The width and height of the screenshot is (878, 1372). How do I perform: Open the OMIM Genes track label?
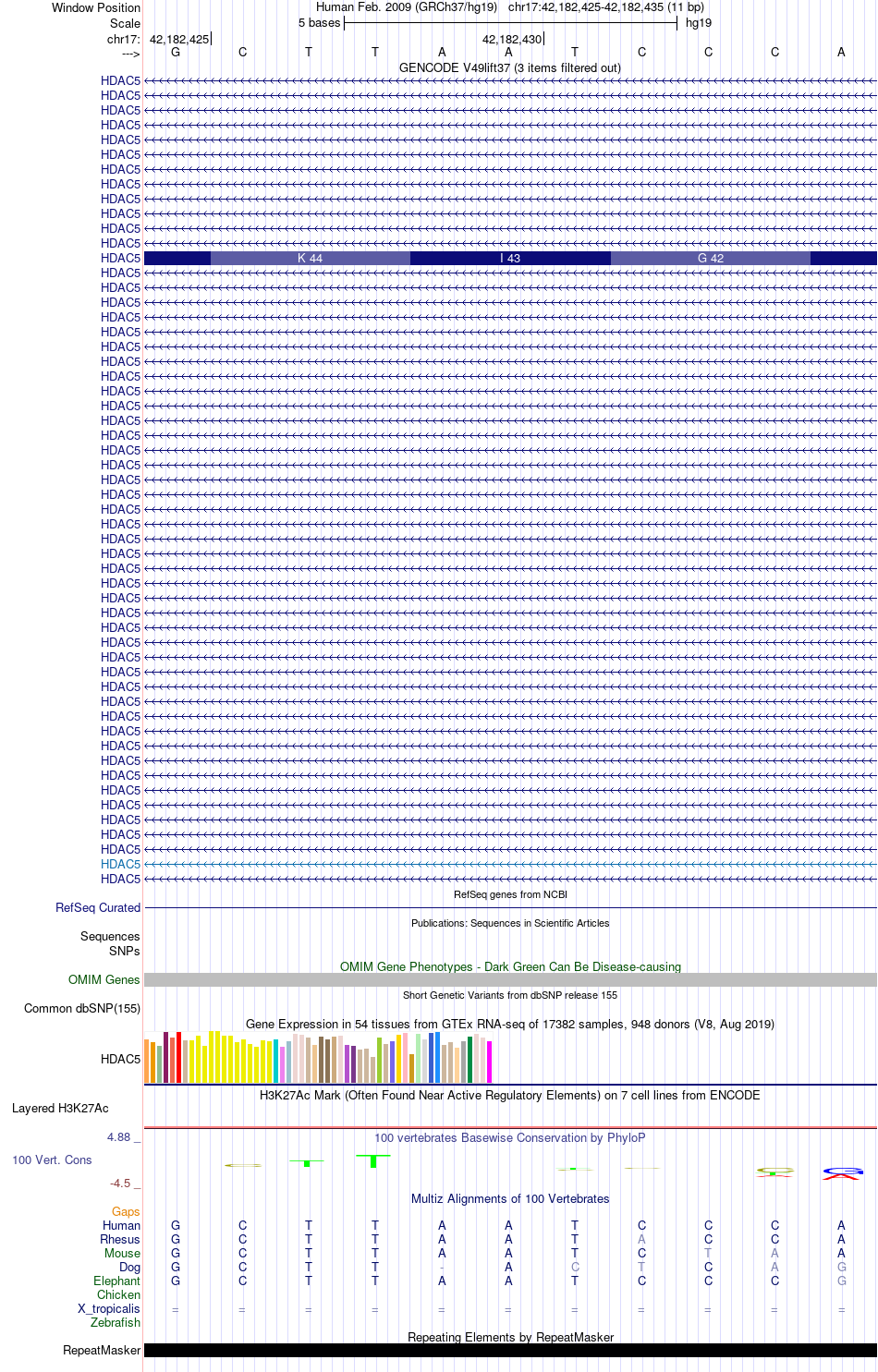[104, 980]
